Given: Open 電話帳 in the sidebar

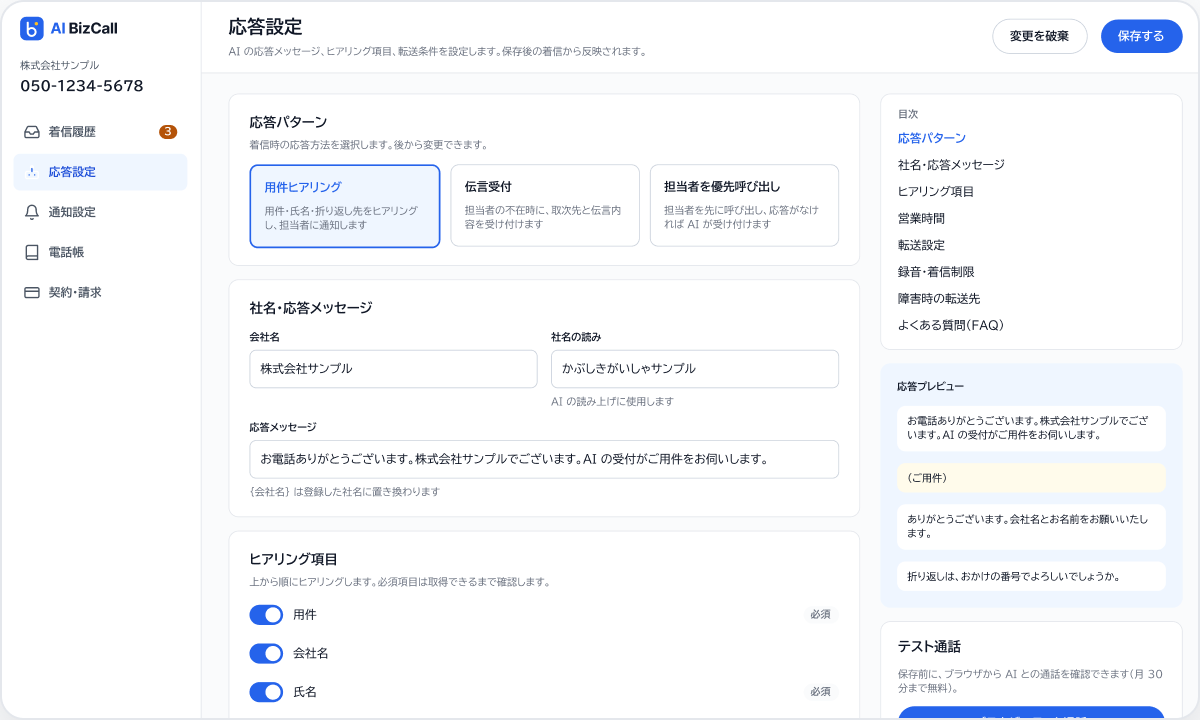Looking at the screenshot, I should pyautogui.click(x=100, y=252).
